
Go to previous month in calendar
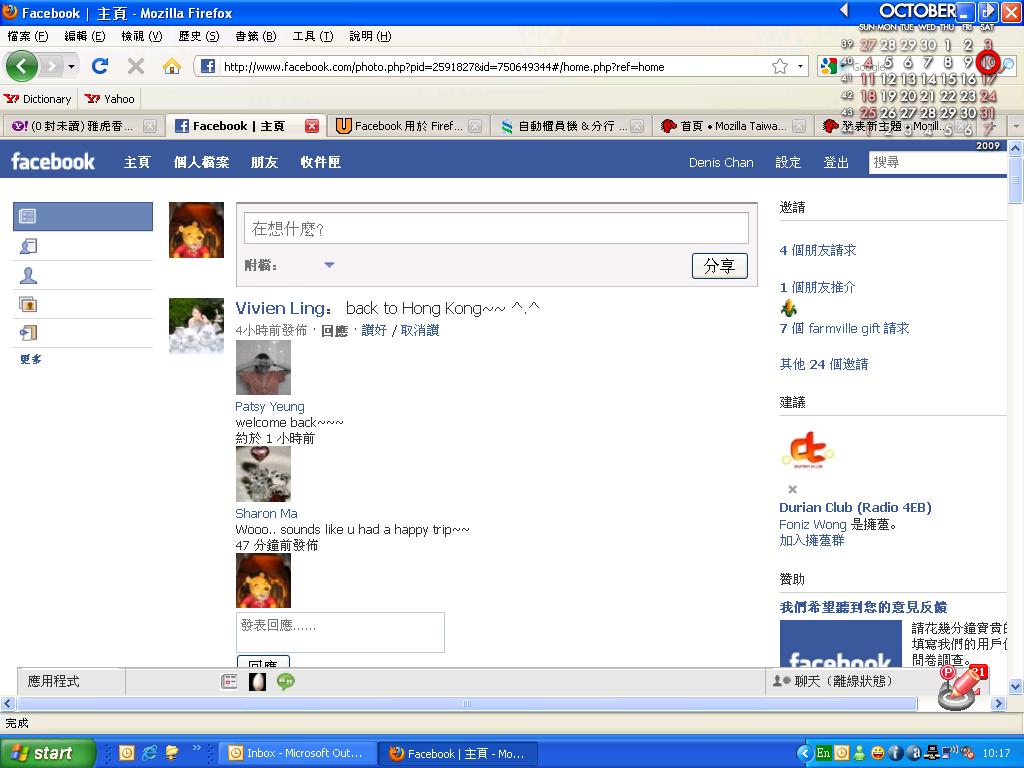point(844,10)
